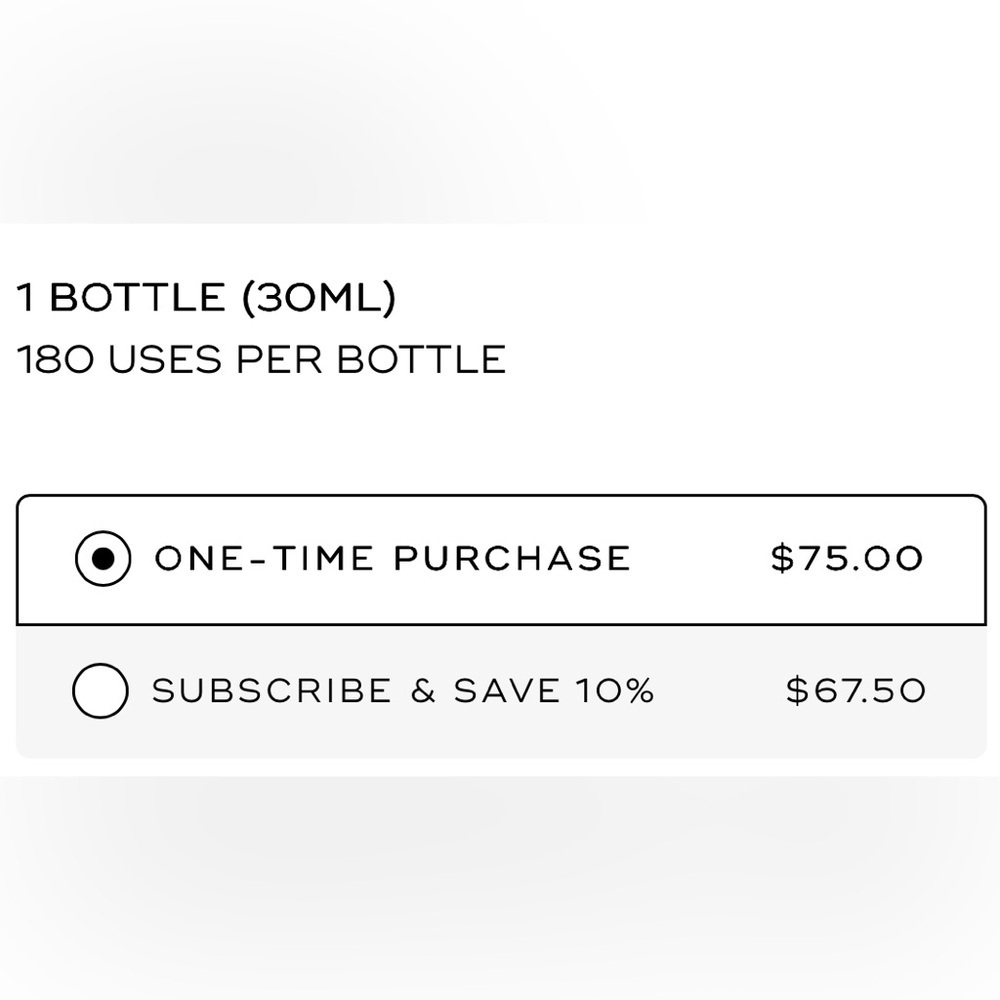Click the filled dot inside the selected radio
Viewport: 1000px width, 1000px height.
pos(103,558)
